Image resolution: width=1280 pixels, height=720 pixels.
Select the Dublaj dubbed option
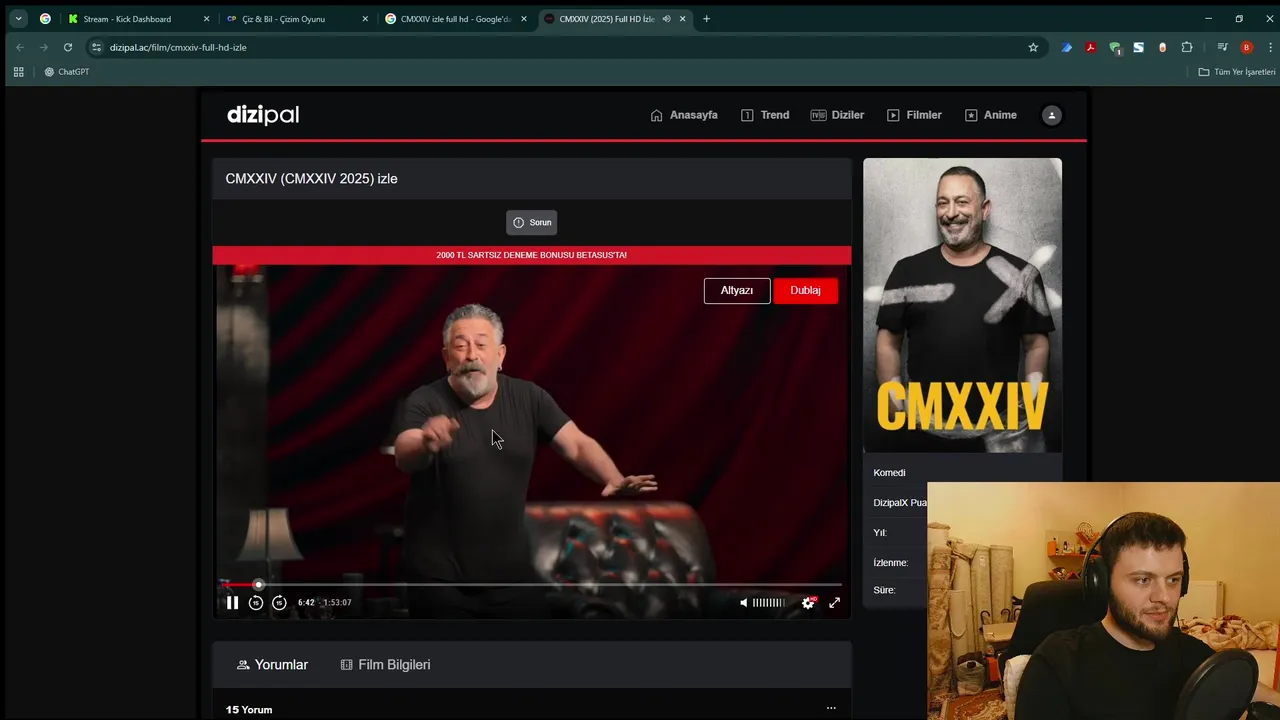point(806,291)
